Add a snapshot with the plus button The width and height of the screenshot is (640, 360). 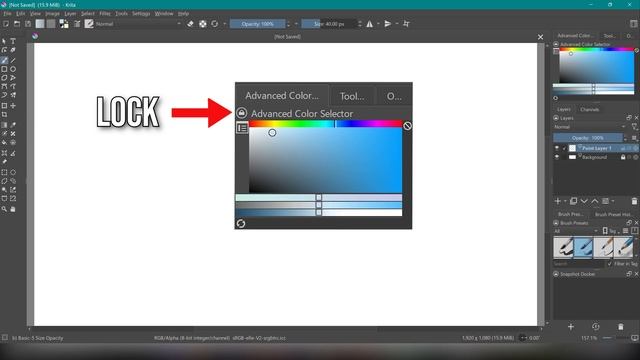click(571, 327)
